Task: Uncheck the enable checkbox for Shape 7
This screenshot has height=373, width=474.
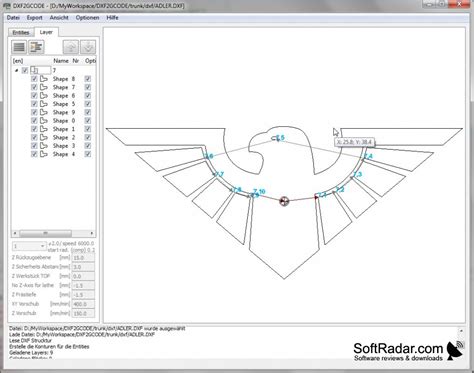Action: pos(34,87)
